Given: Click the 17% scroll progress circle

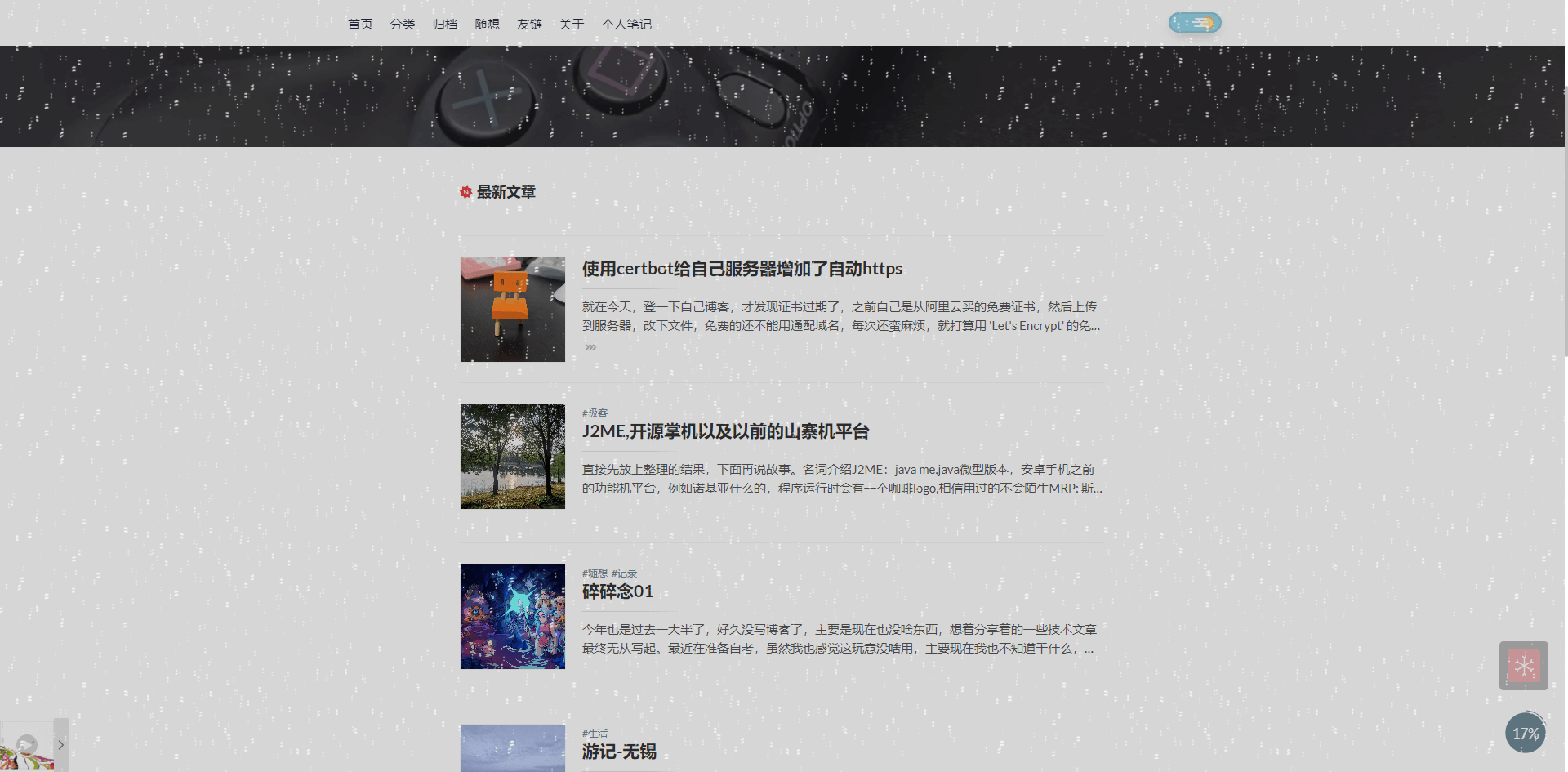Looking at the screenshot, I should (x=1526, y=733).
